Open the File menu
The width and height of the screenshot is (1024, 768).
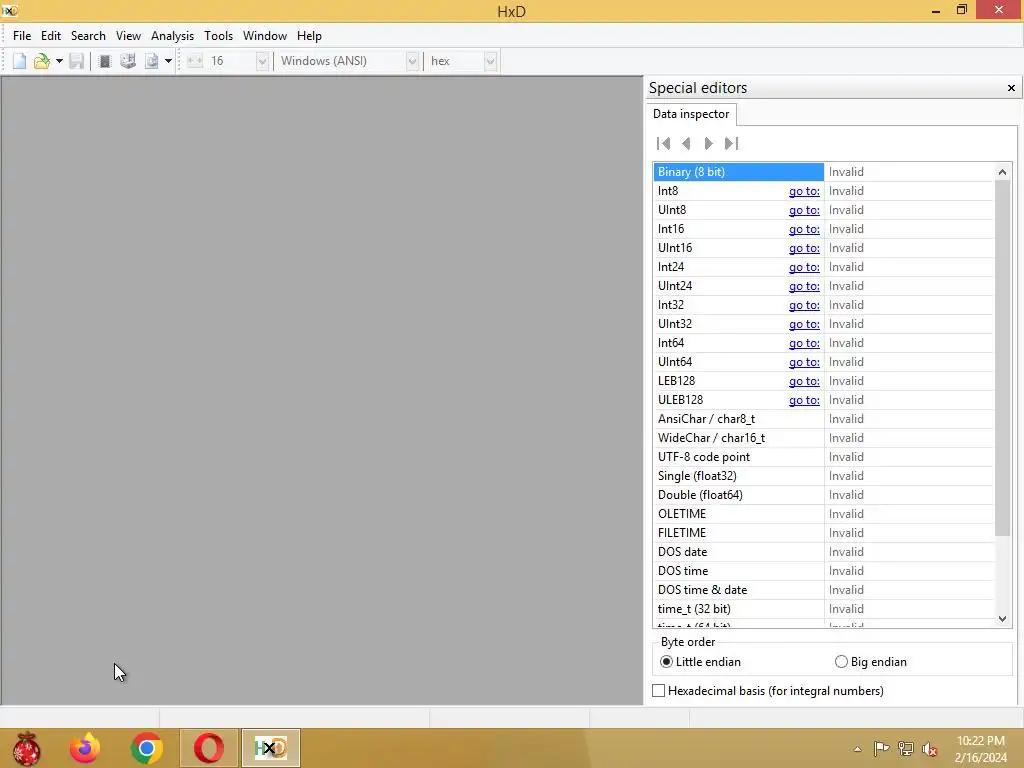point(22,36)
